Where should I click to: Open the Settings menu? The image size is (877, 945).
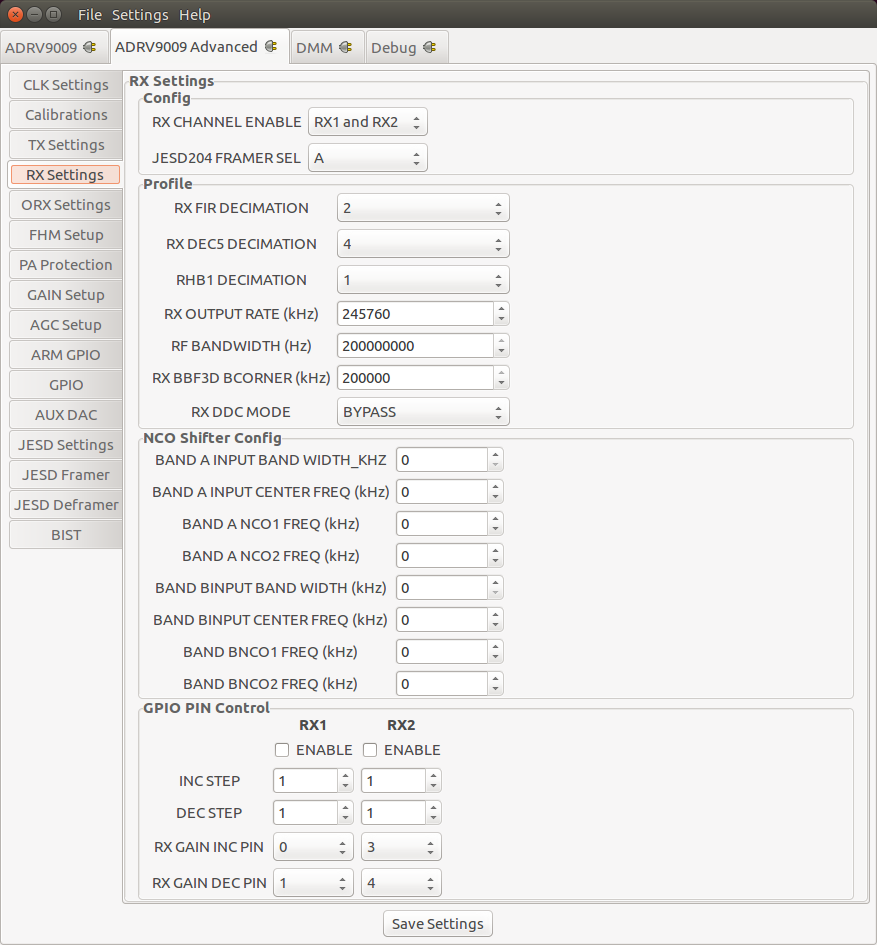click(140, 14)
